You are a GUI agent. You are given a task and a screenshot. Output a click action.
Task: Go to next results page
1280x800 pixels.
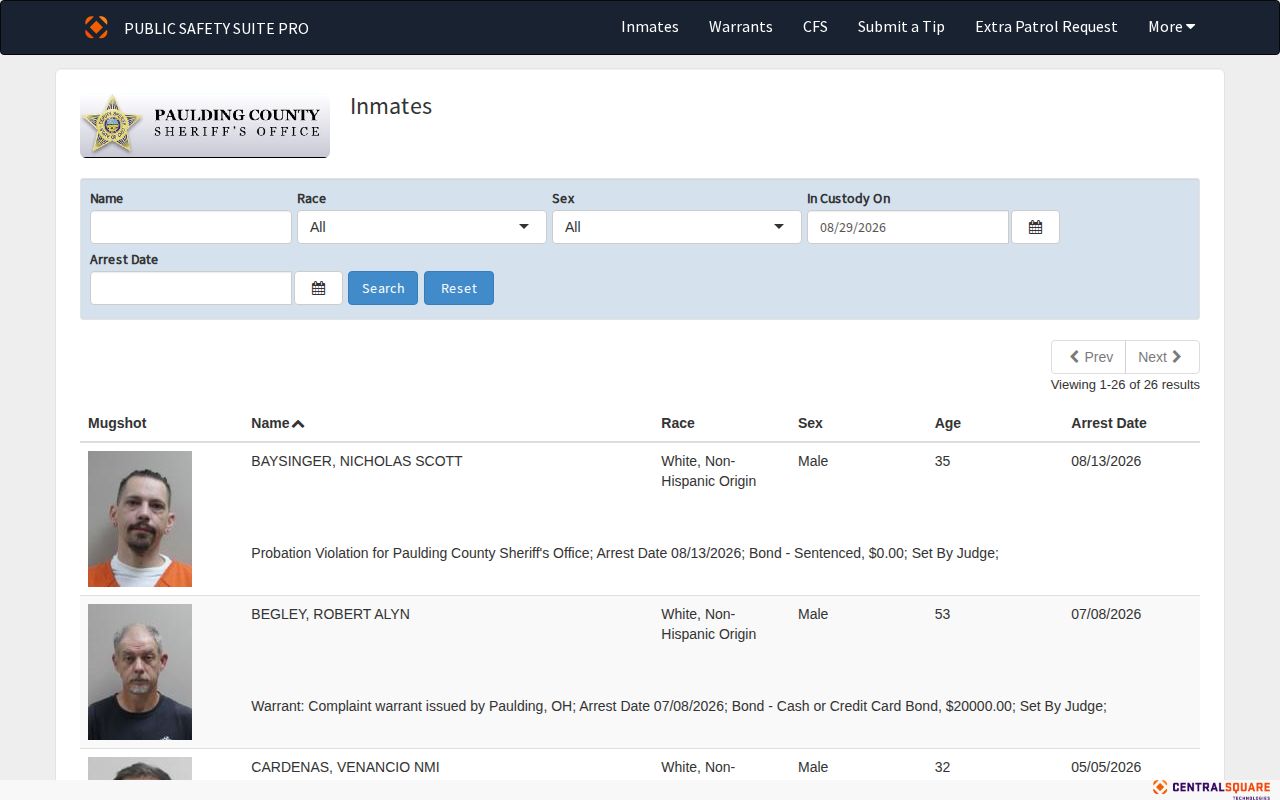(x=1162, y=357)
